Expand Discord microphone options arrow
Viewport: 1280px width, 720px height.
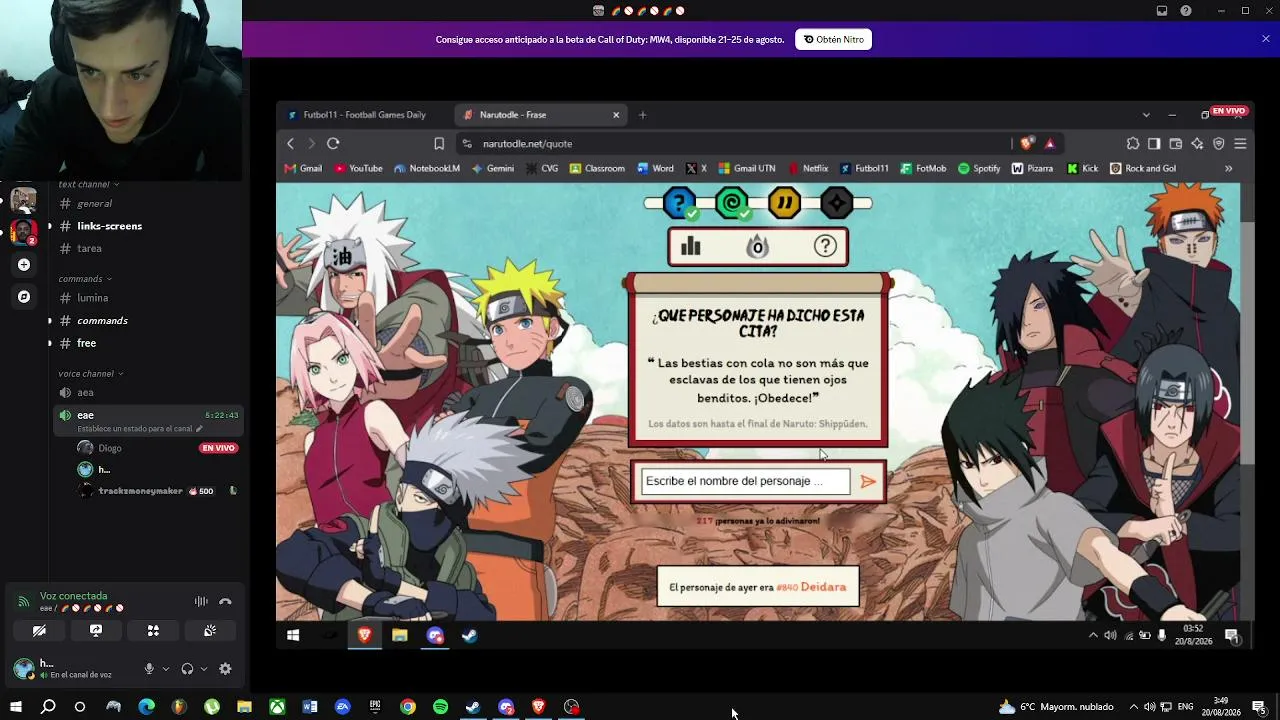tap(166, 669)
